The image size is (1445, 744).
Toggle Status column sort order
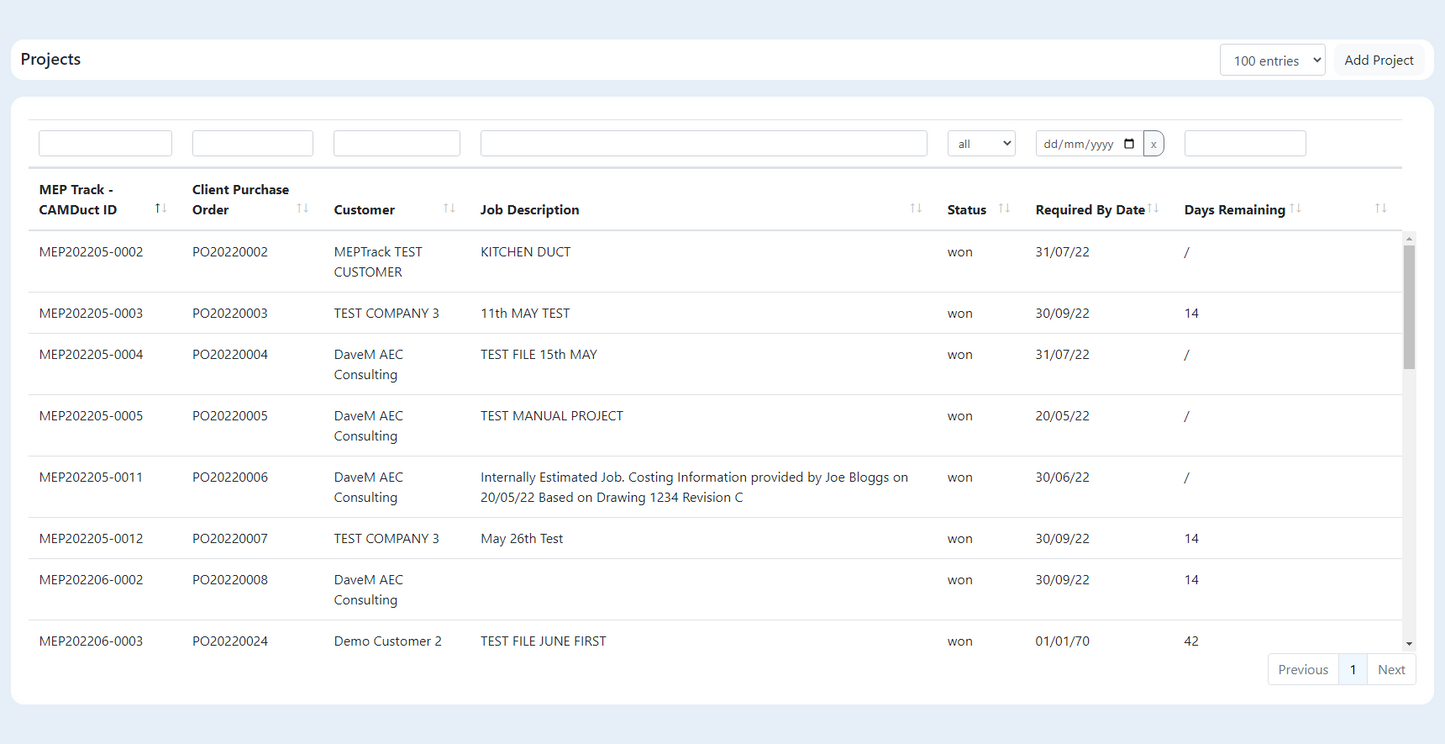point(1004,208)
